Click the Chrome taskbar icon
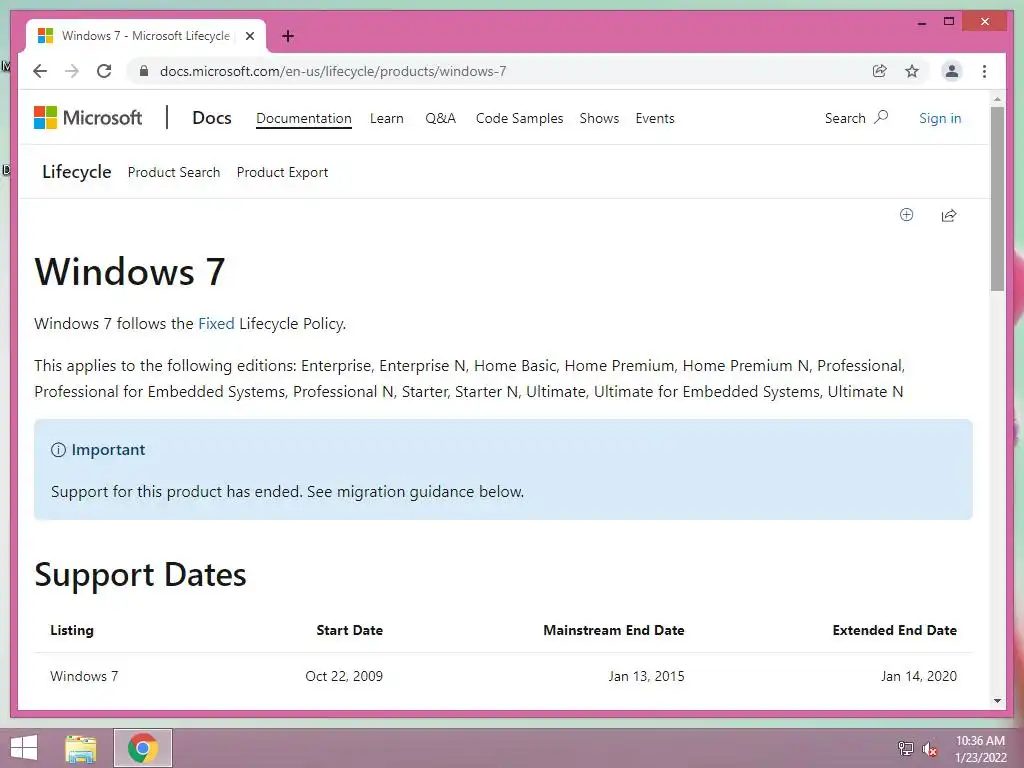Image resolution: width=1024 pixels, height=768 pixels. click(143, 748)
